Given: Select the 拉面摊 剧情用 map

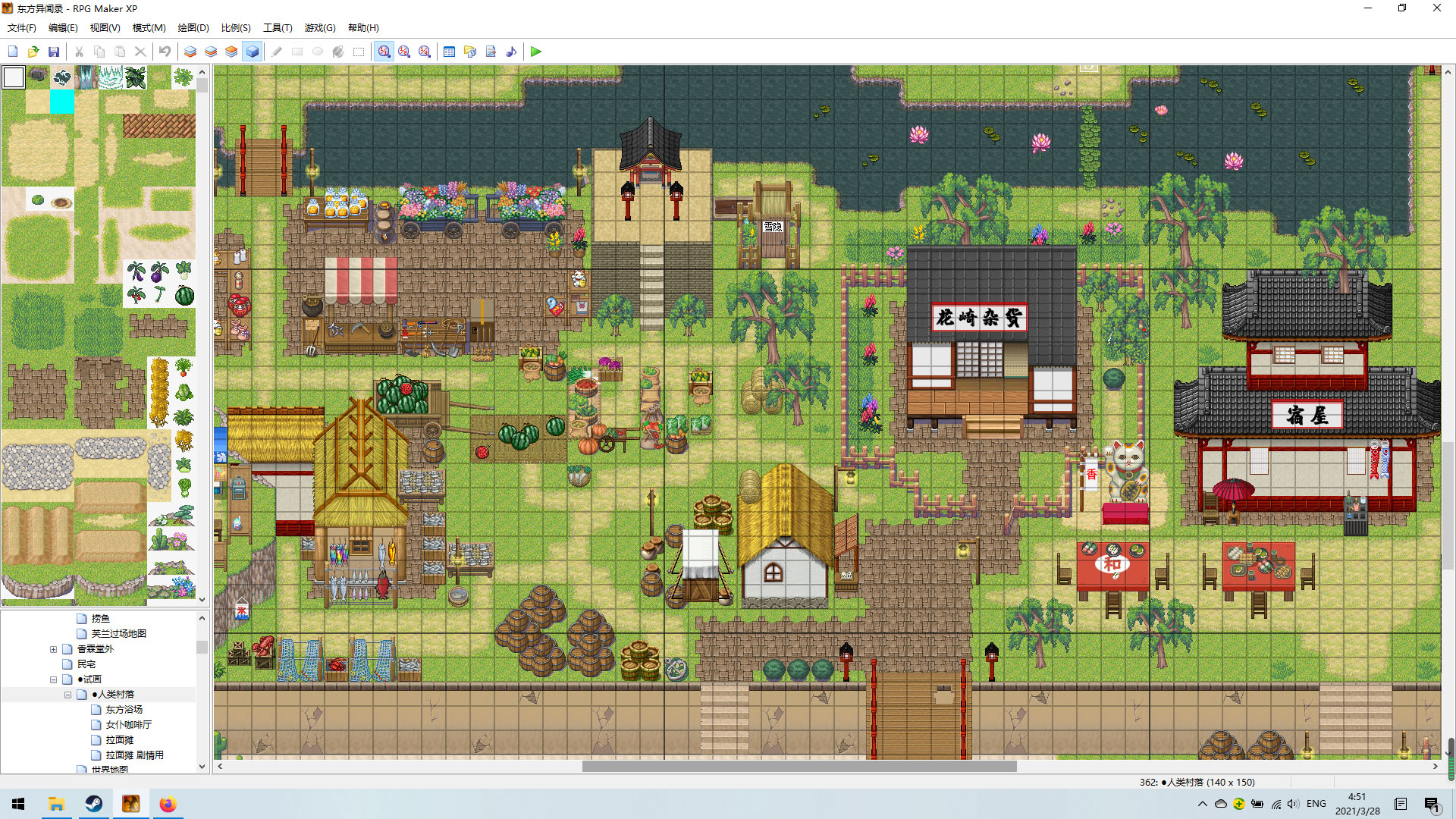Looking at the screenshot, I should click(134, 755).
